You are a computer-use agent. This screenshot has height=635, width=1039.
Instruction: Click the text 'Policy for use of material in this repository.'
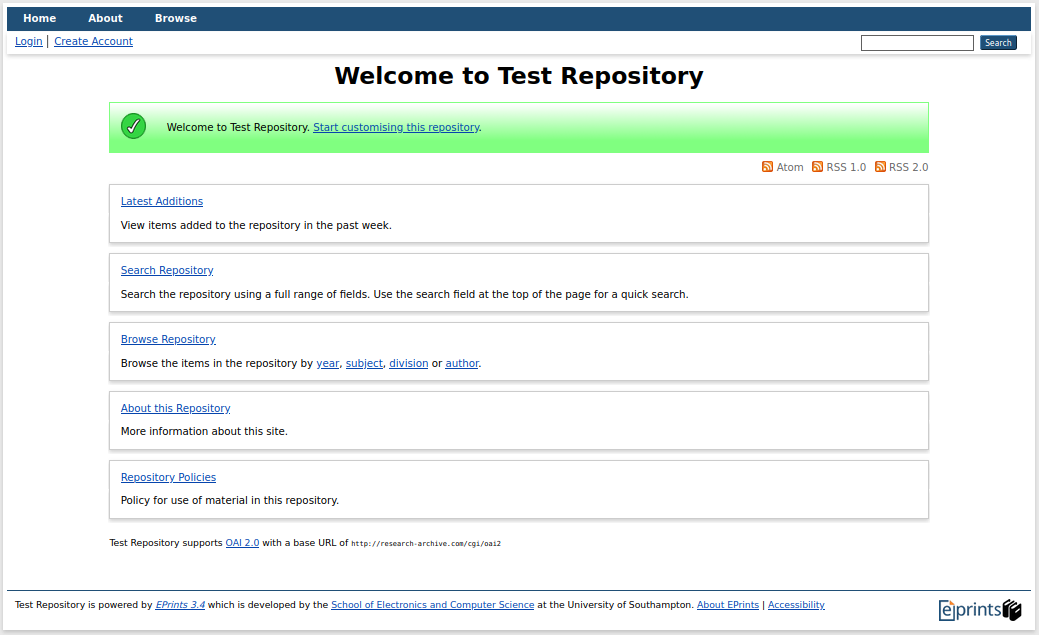(230, 500)
